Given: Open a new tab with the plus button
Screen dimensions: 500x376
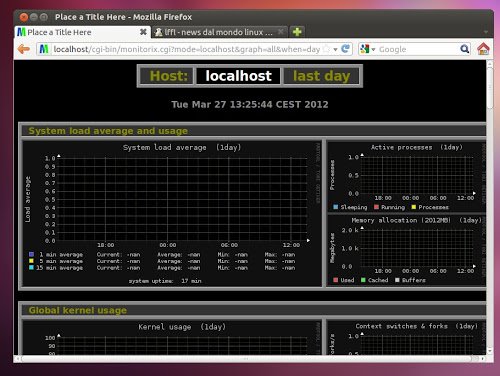Looking at the screenshot, I should pos(297,32).
